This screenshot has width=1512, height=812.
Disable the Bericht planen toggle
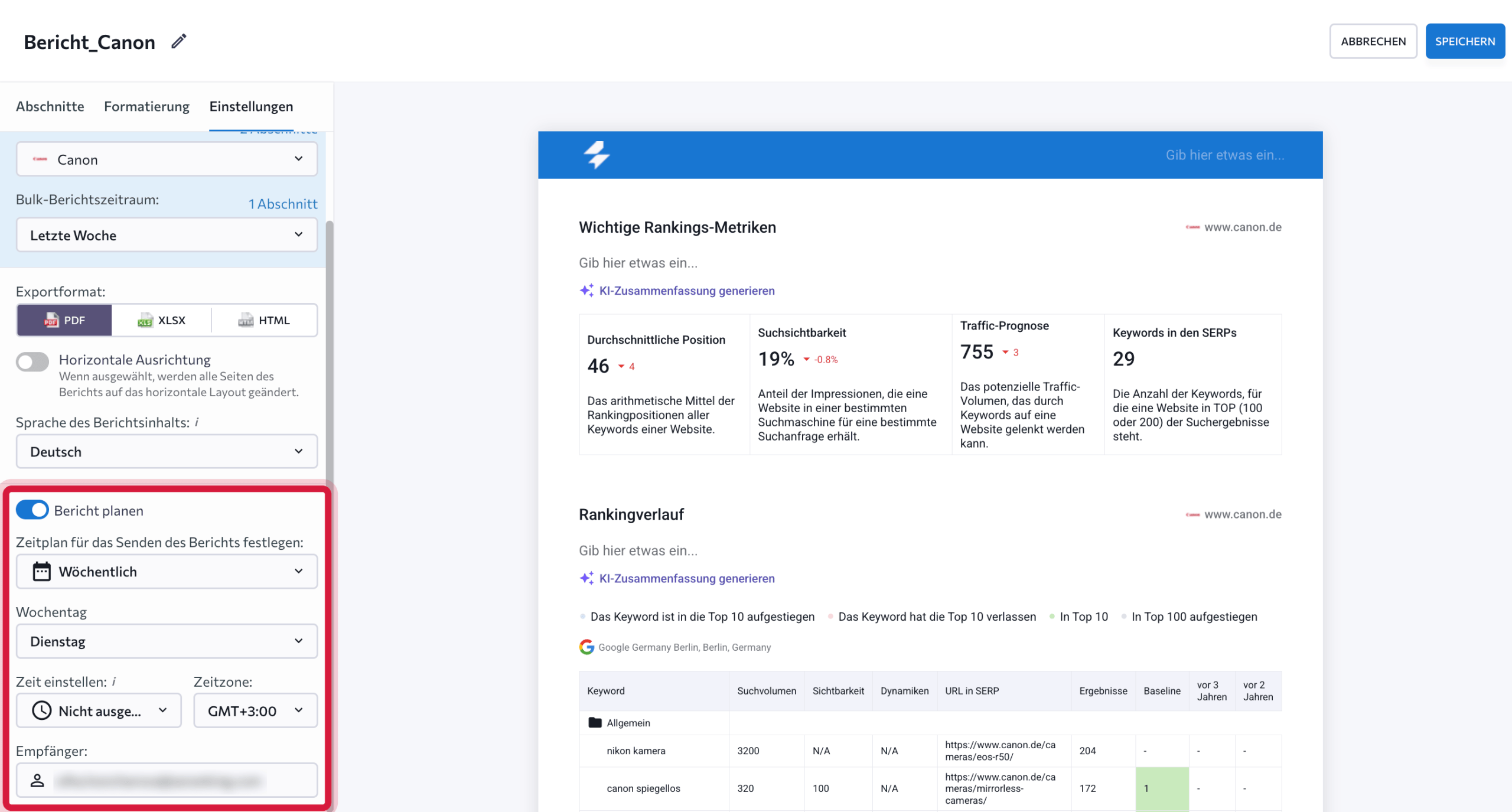pyautogui.click(x=32, y=510)
